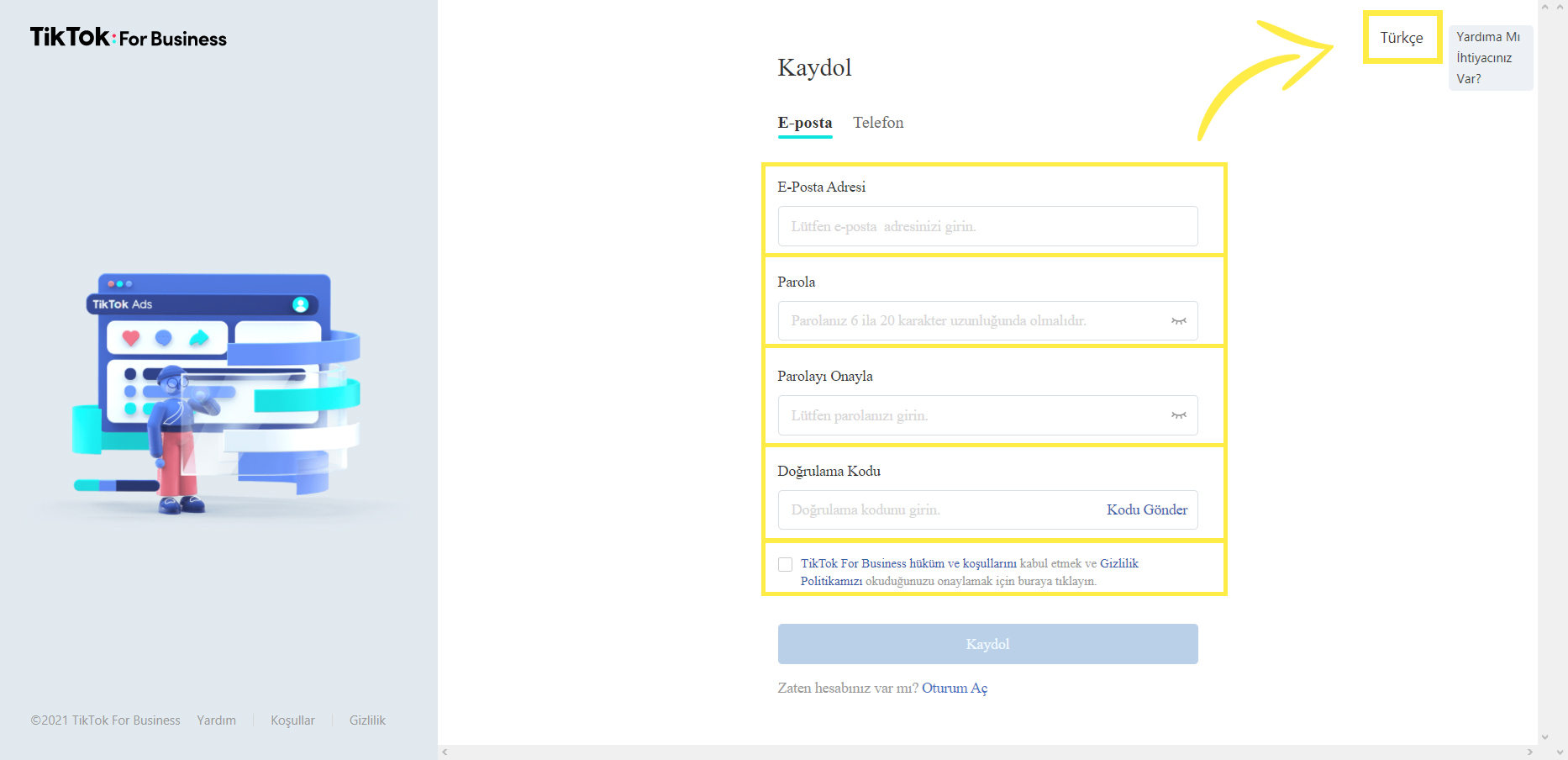Click Kodu Gönder to send code
1568x760 pixels.
tap(1147, 509)
